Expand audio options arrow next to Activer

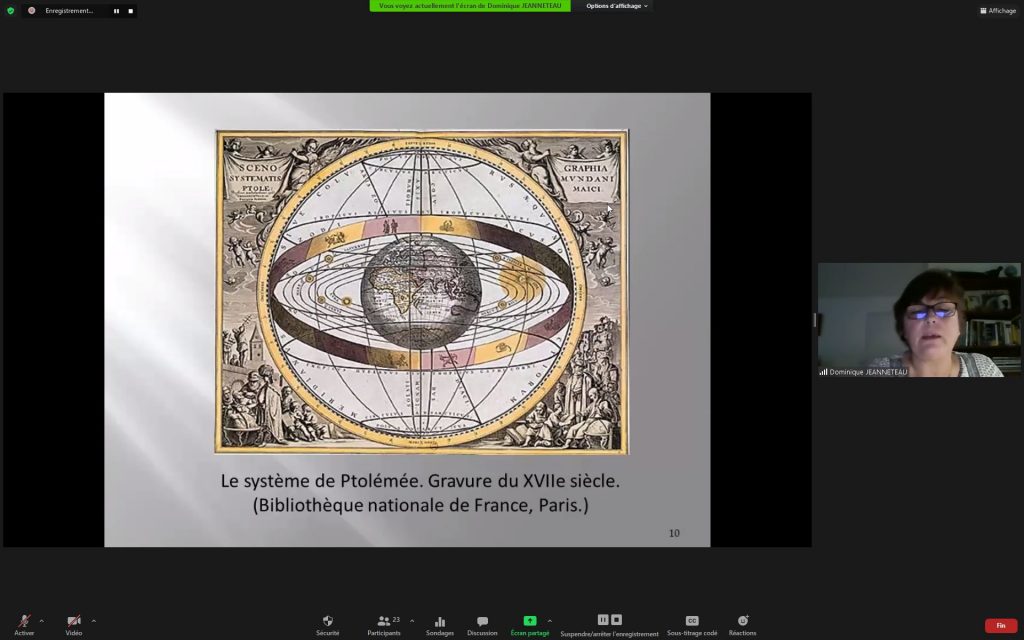(42, 621)
